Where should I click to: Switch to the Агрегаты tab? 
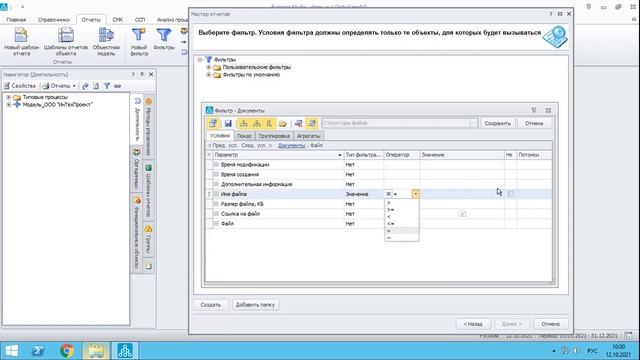(x=309, y=136)
